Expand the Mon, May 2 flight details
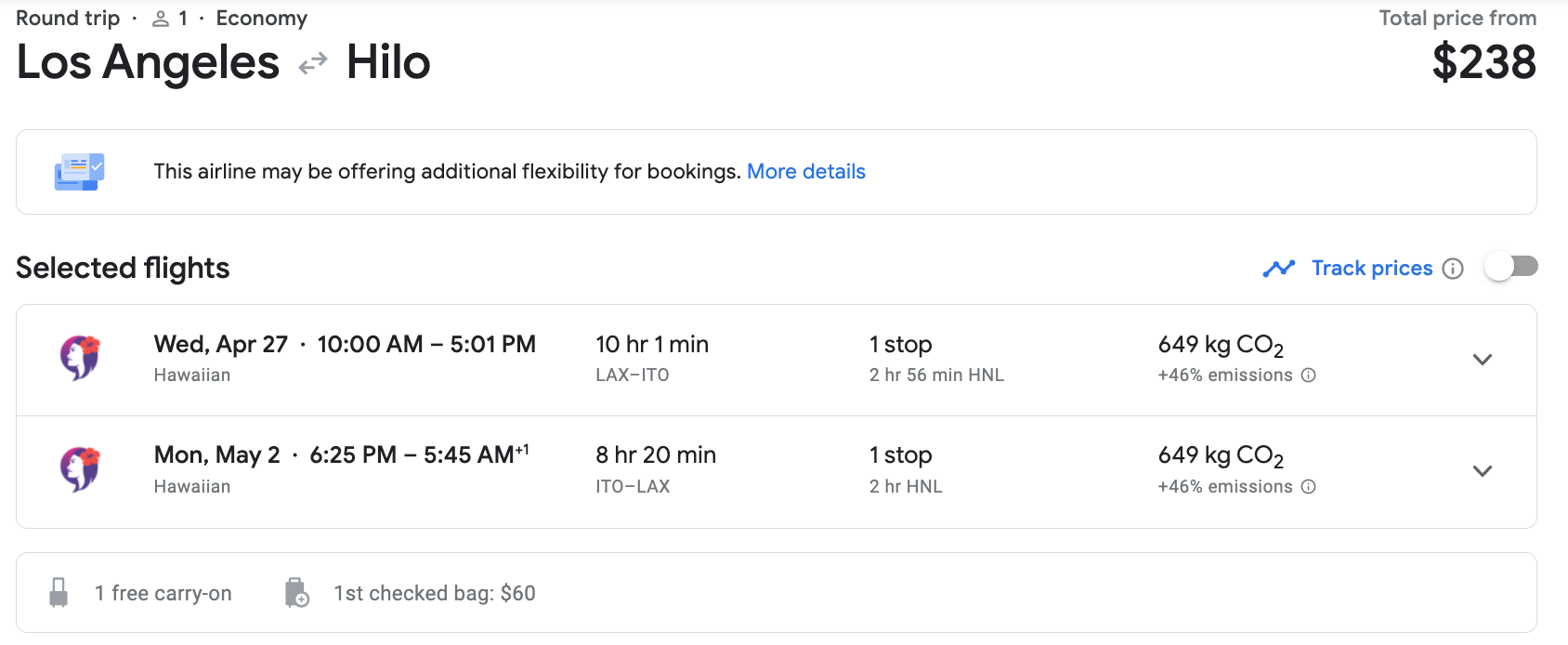The width and height of the screenshot is (1568, 645). coord(1483,471)
